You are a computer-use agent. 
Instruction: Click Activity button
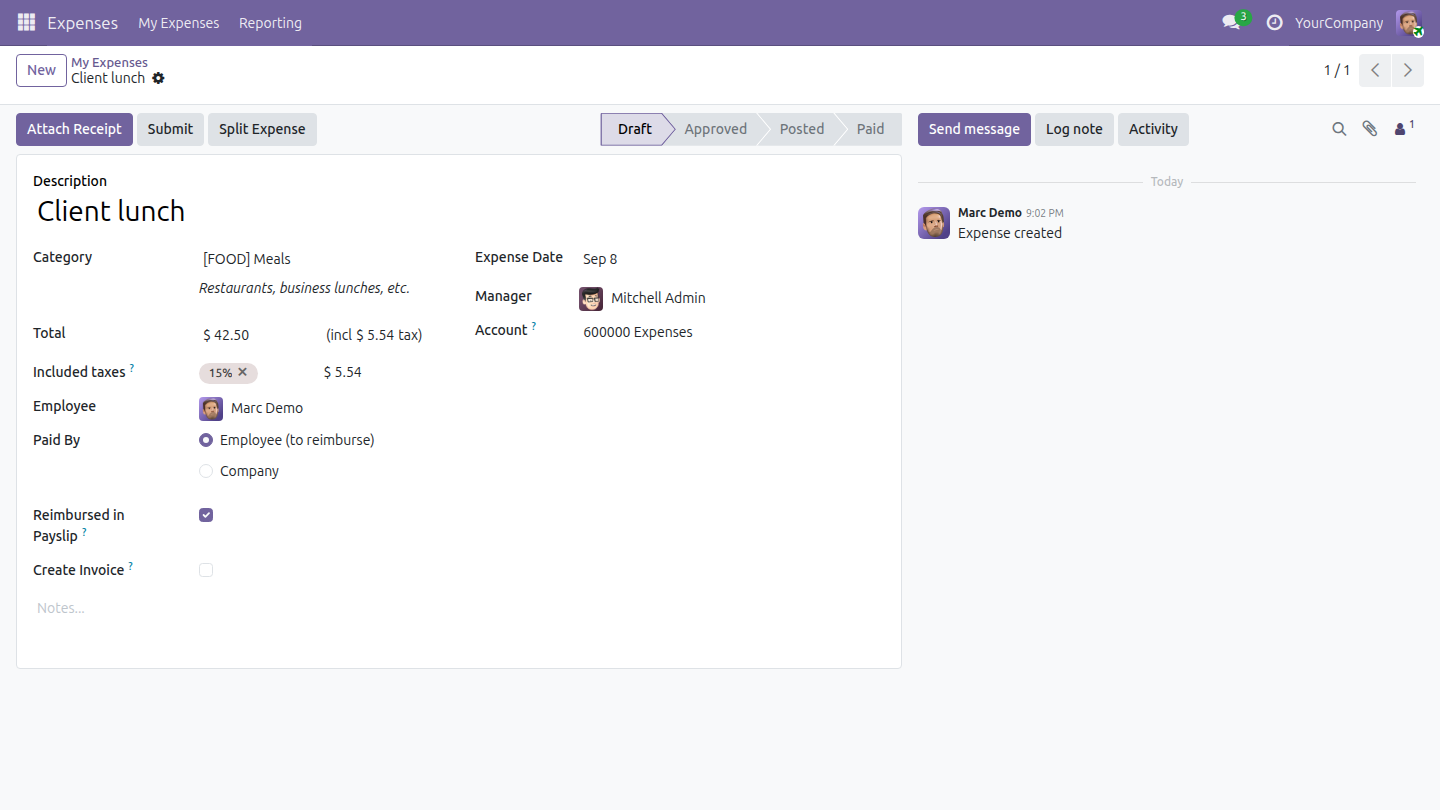tap(1153, 129)
